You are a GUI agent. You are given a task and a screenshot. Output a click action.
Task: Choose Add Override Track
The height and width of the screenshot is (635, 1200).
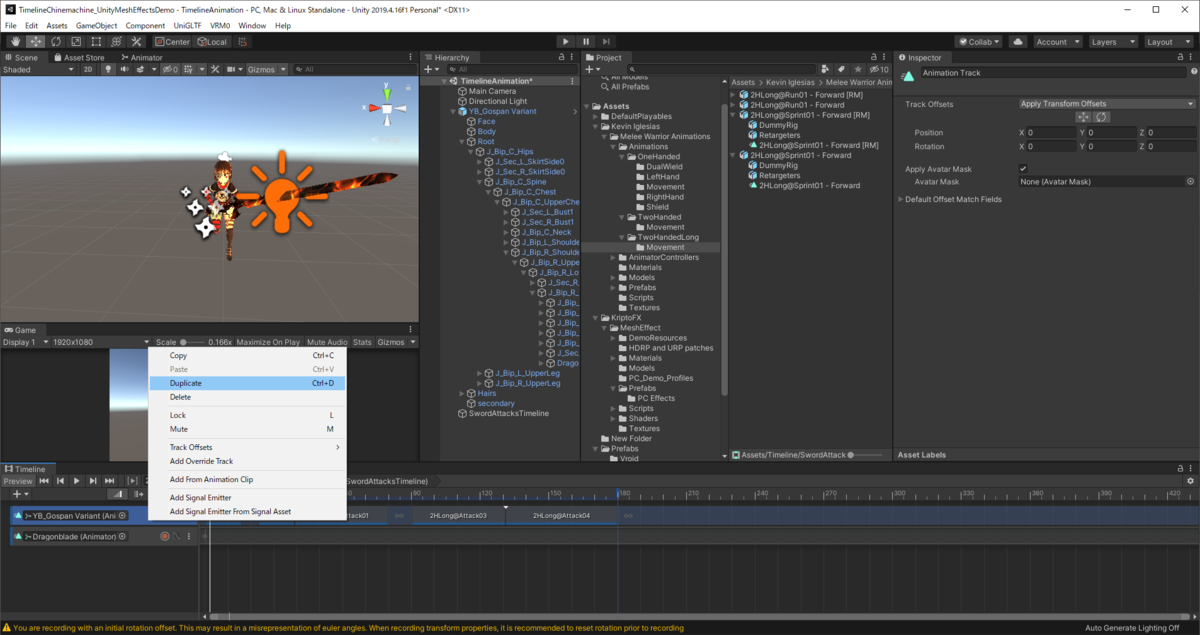[x=246, y=461]
